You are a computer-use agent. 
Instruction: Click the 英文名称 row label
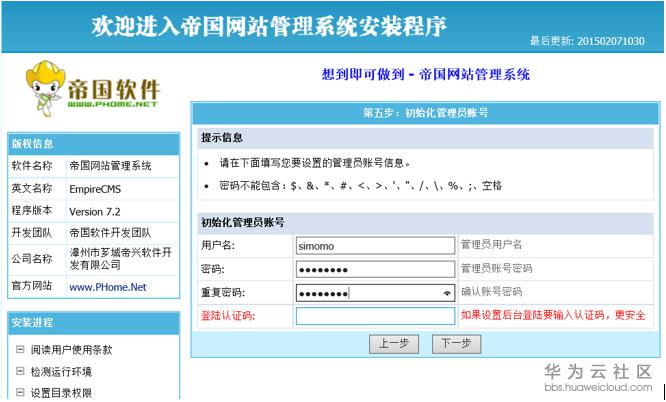32,189
